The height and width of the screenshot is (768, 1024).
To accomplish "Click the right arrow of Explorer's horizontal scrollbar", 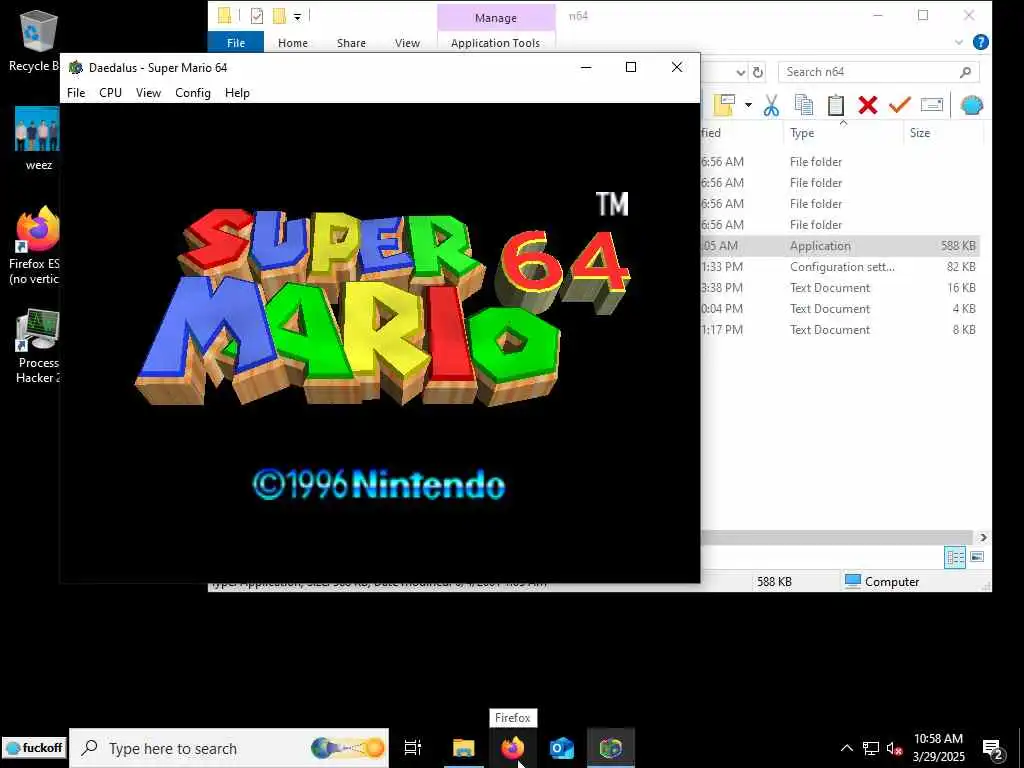I will [983, 537].
